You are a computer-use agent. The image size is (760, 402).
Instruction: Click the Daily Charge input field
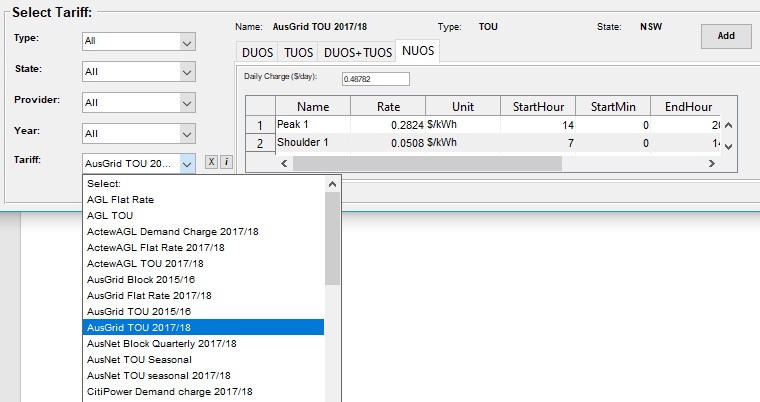[x=376, y=79]
